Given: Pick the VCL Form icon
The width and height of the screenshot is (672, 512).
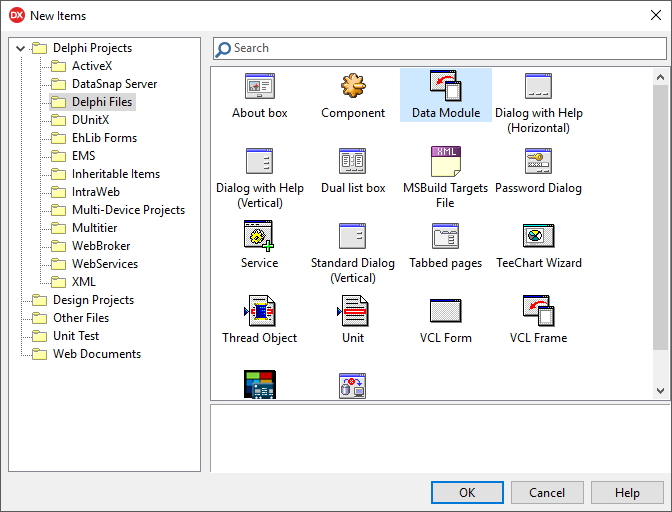Looking at the screenshot, I should 445,311.
